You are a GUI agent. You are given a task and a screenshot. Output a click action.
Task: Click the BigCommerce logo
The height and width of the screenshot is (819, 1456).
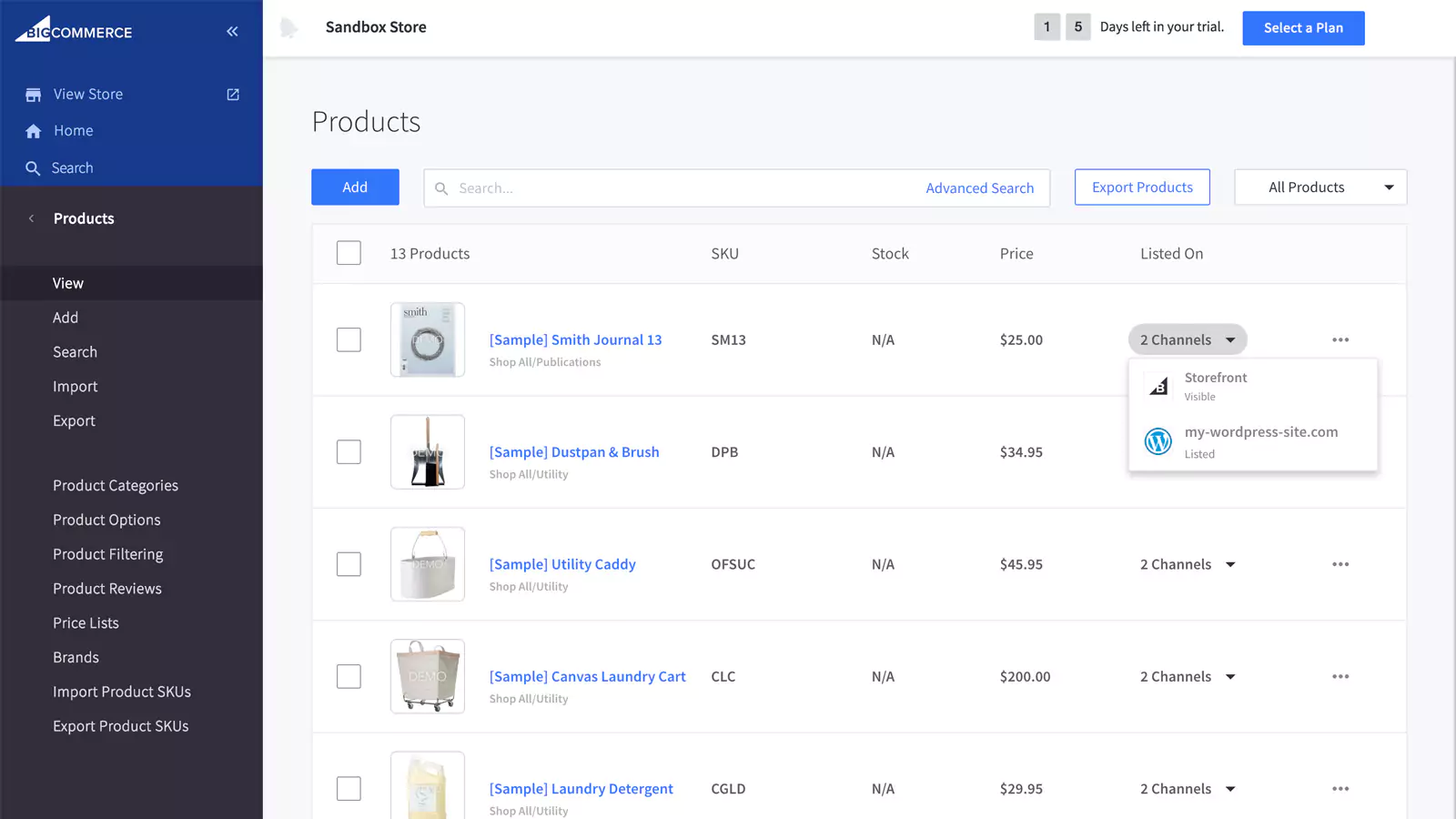point(74,29)
